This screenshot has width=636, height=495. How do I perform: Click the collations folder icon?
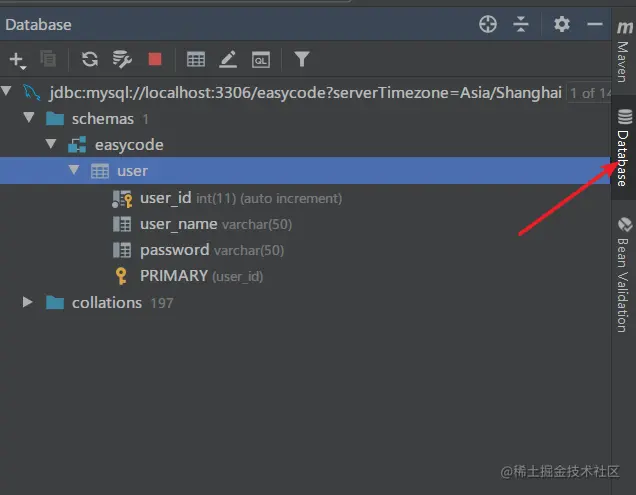55,303
